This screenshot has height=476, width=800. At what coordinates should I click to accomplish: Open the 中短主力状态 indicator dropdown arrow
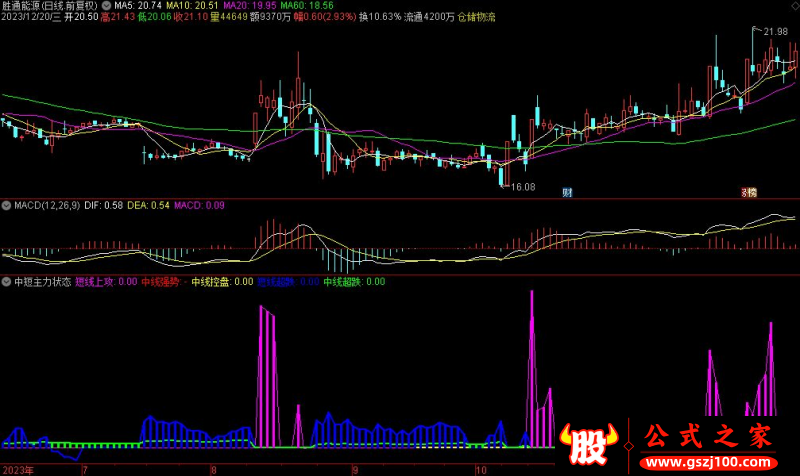(7, 282)
